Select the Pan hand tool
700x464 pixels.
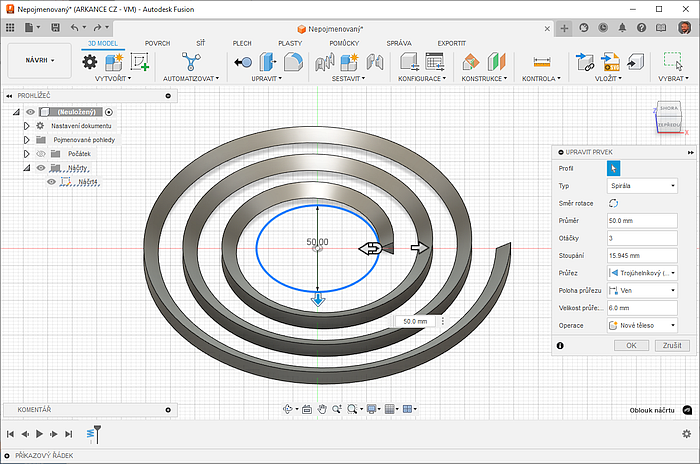click(x=322, y=409)
